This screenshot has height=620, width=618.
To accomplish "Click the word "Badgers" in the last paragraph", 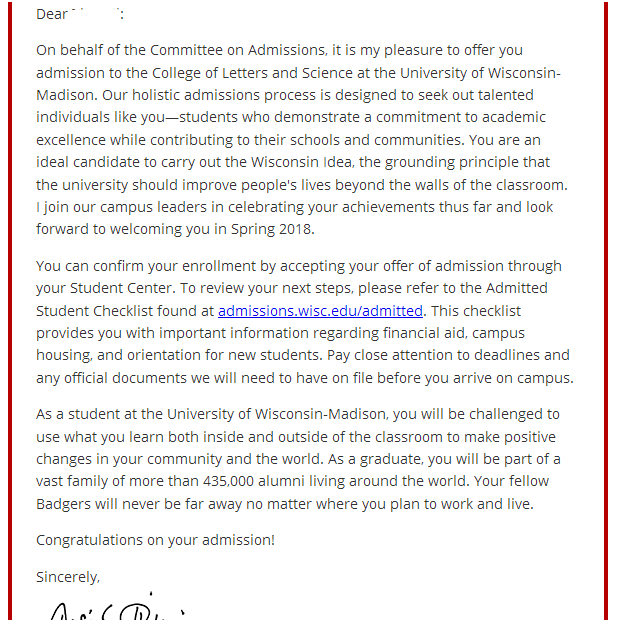I will 64,504.
